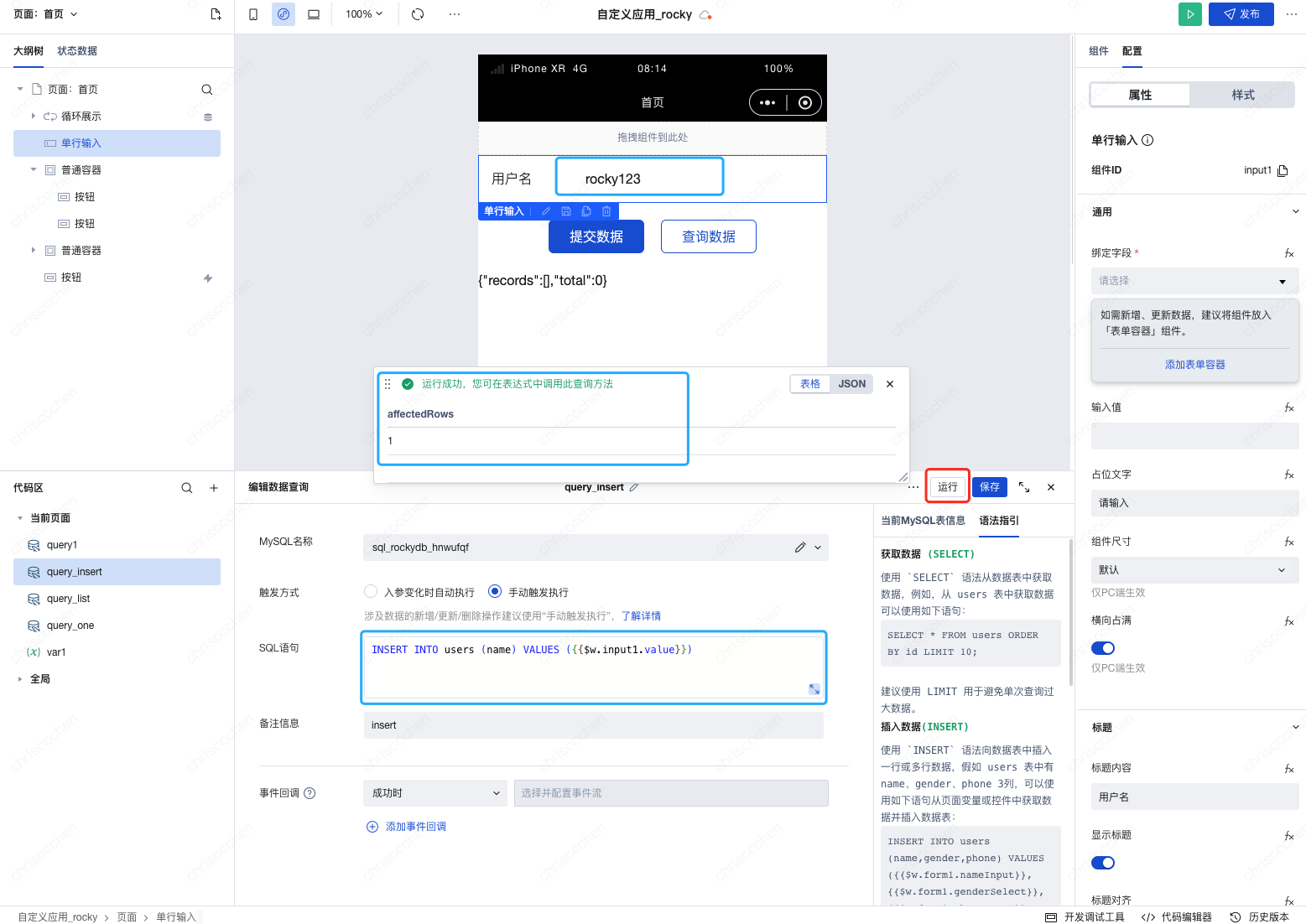Expand the query editor panel to fullscreen

click(x=1024, y=487)
